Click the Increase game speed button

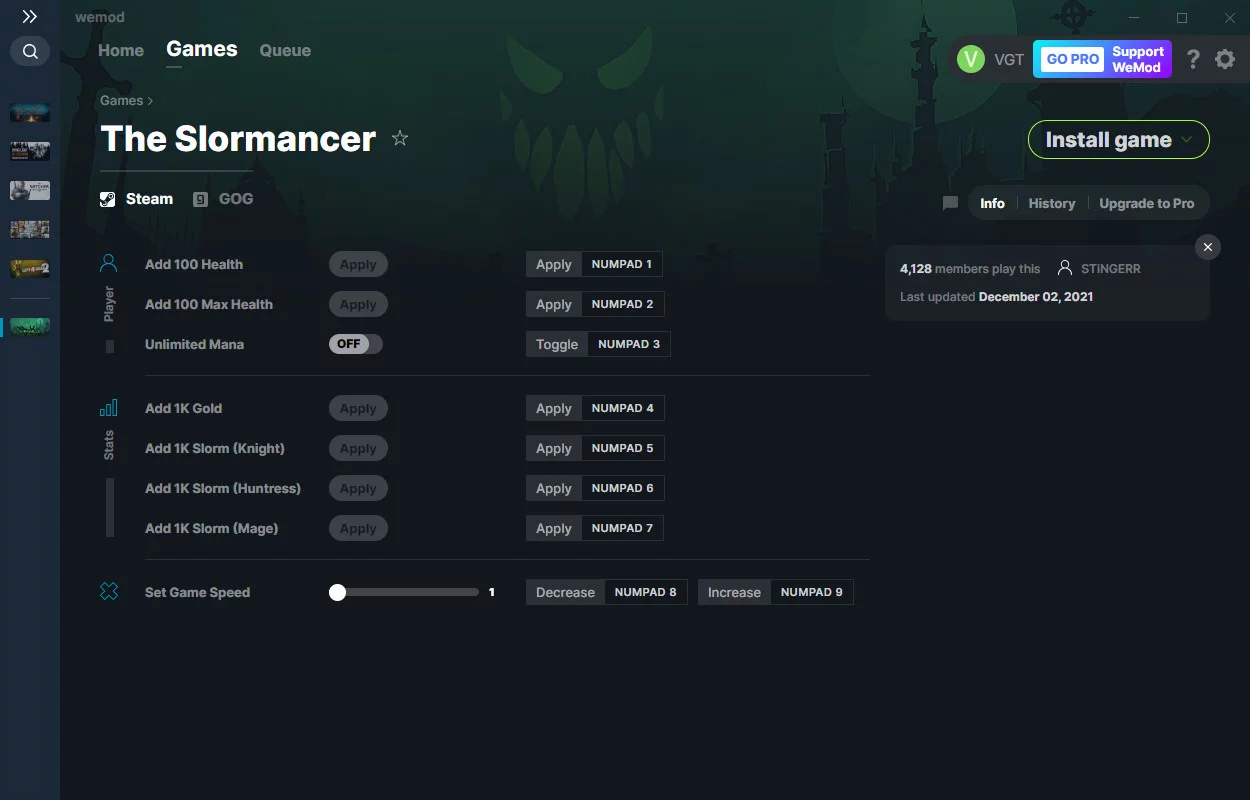tap(734, 592)
